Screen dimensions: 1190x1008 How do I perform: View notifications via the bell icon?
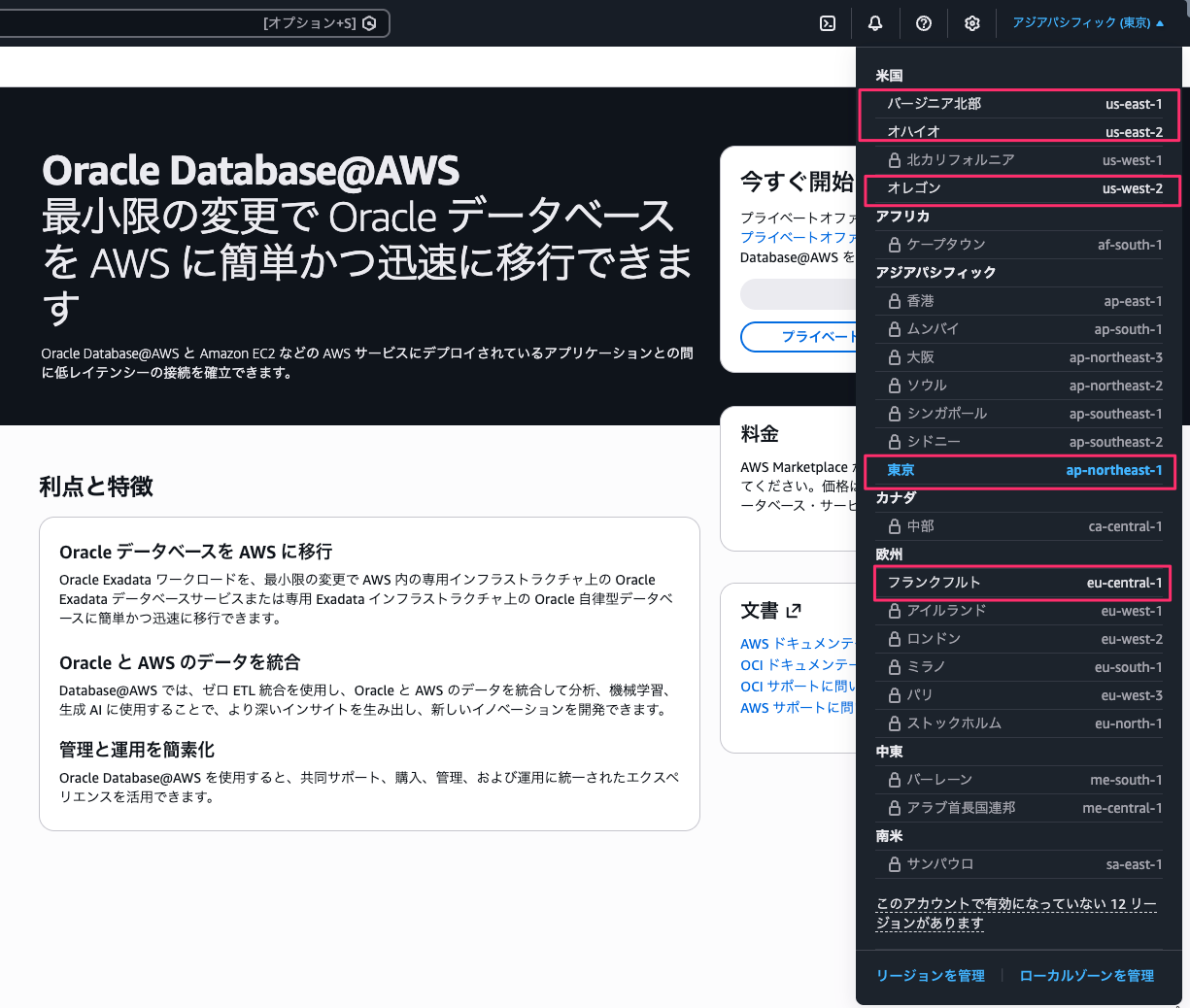pos(874,22)
